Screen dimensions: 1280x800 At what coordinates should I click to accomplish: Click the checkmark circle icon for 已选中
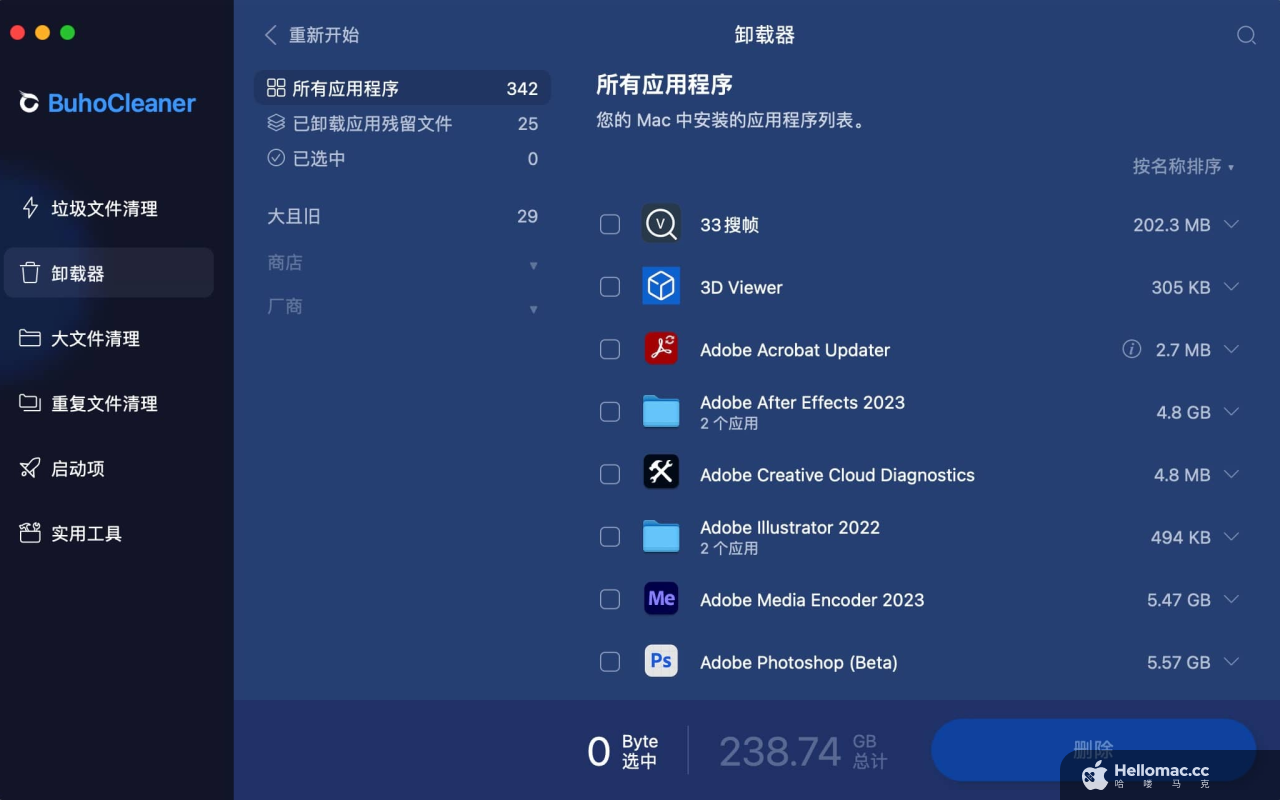click(276, 158)
